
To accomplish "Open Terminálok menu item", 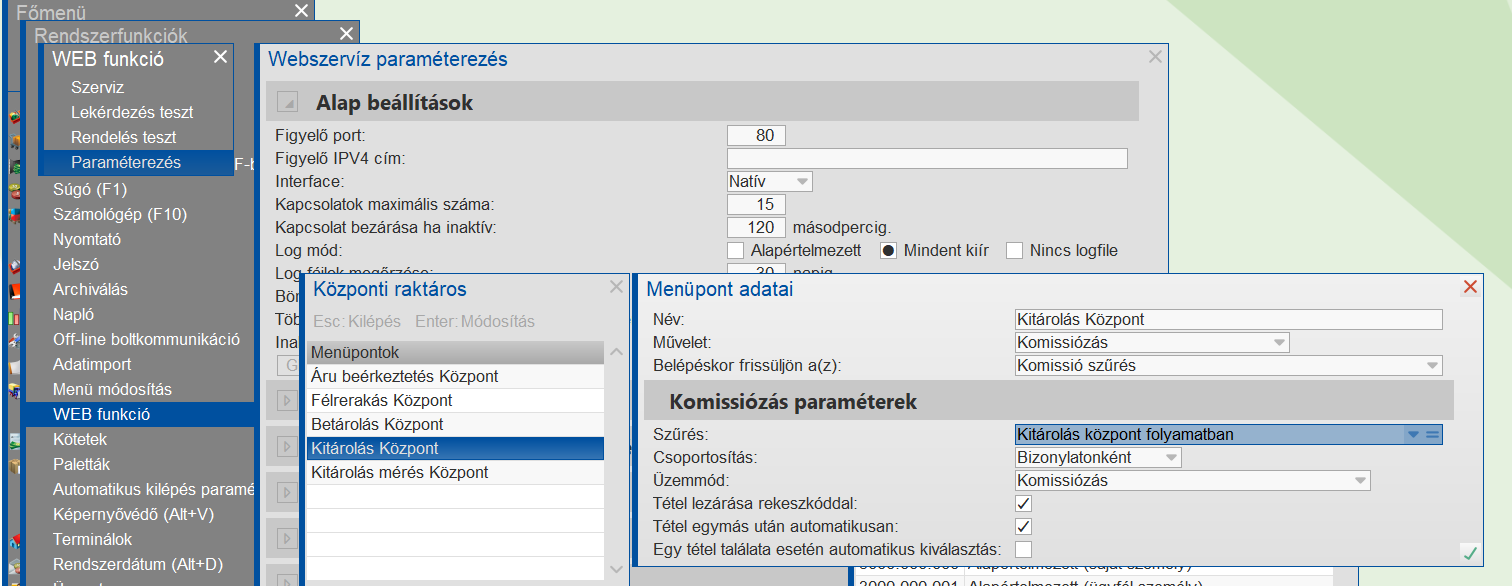I will tap(92, 539).
